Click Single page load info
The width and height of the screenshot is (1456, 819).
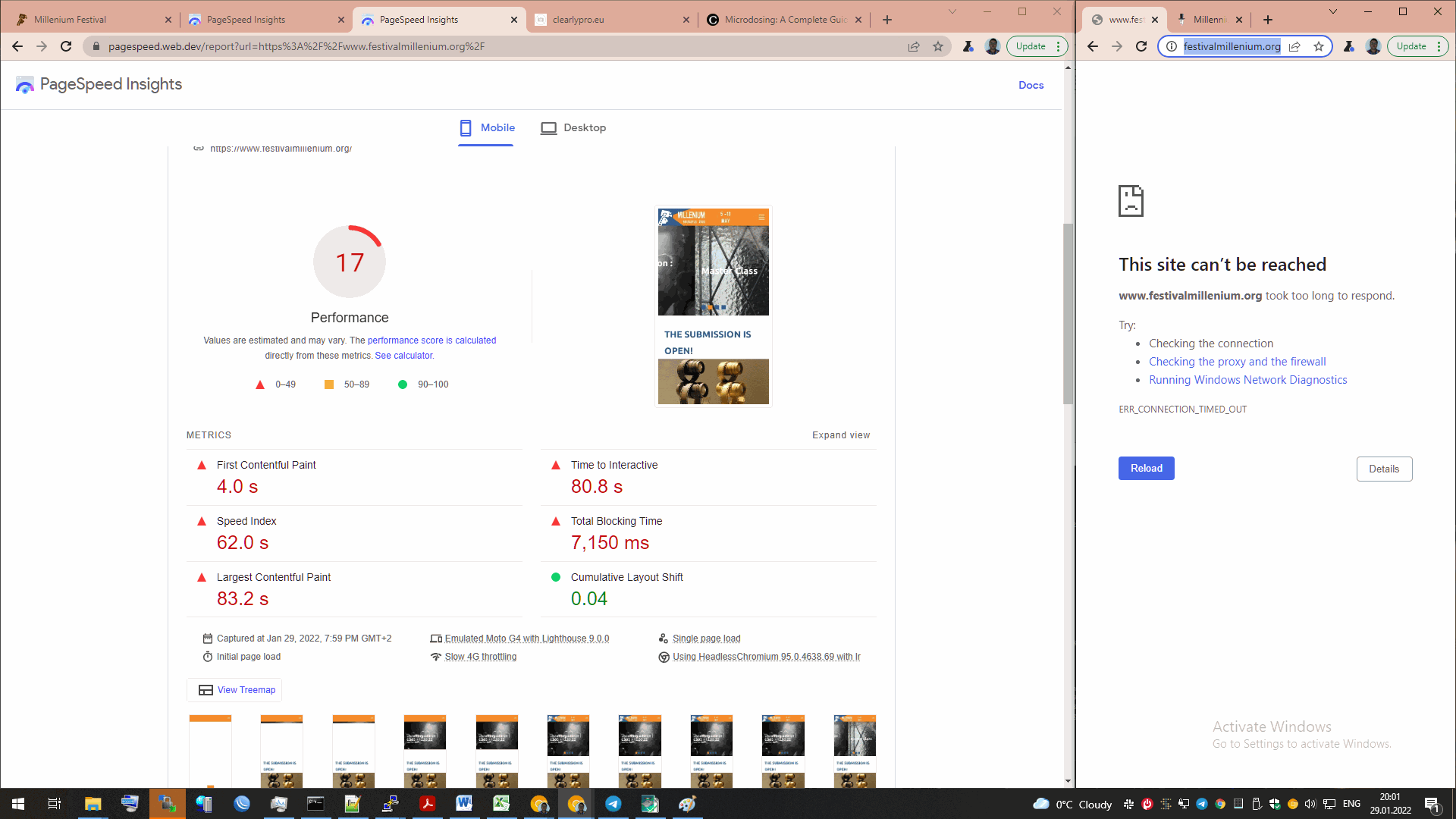pyautogui.click(x=707, y=639)
